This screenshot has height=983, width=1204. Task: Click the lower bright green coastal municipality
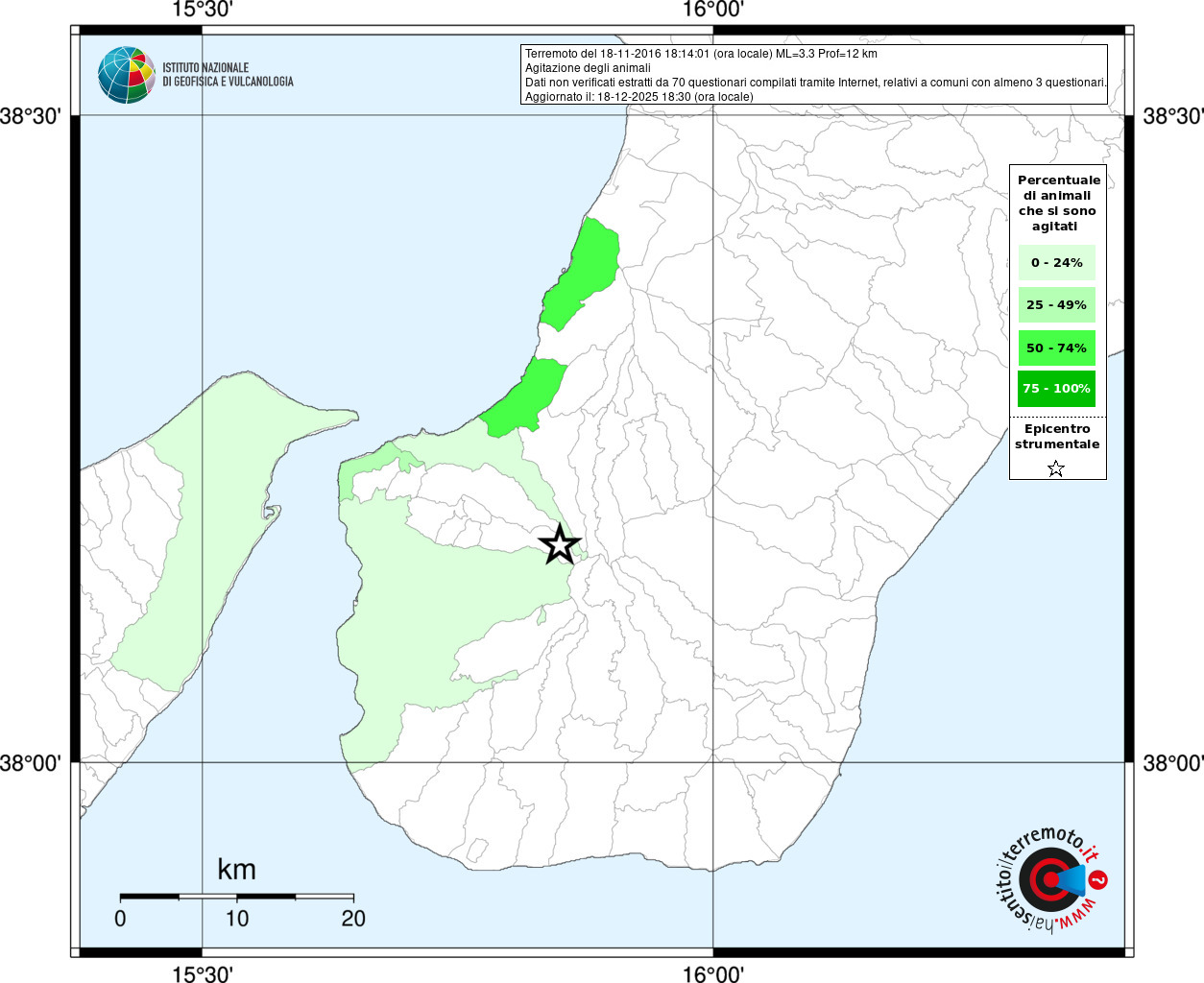(x=525, y=396)
